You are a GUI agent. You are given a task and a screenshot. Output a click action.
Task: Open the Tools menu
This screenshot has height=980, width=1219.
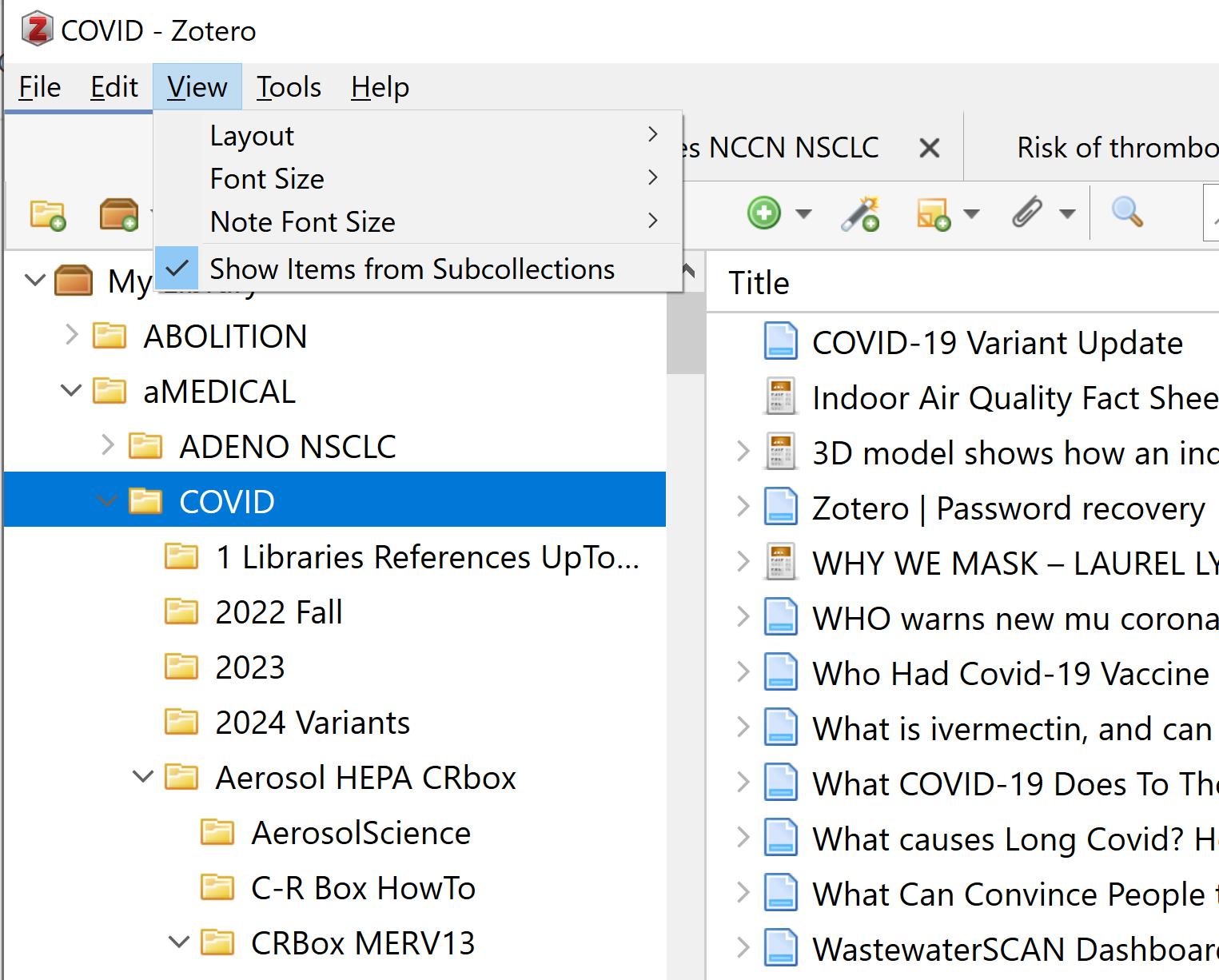[289, 86]
